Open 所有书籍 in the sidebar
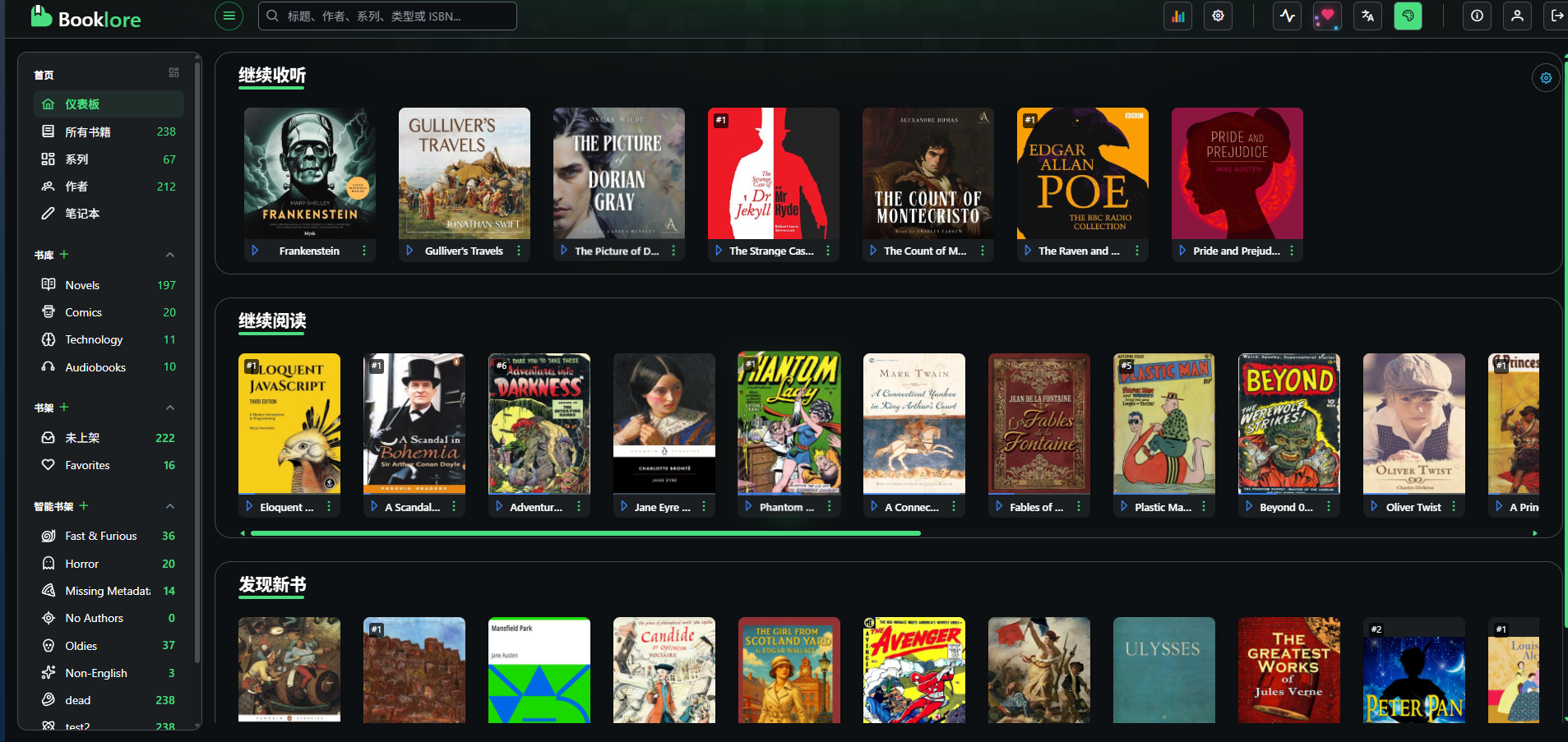Image resolution: width=1568 pixels, height=742 pixels. pos(88,131)
